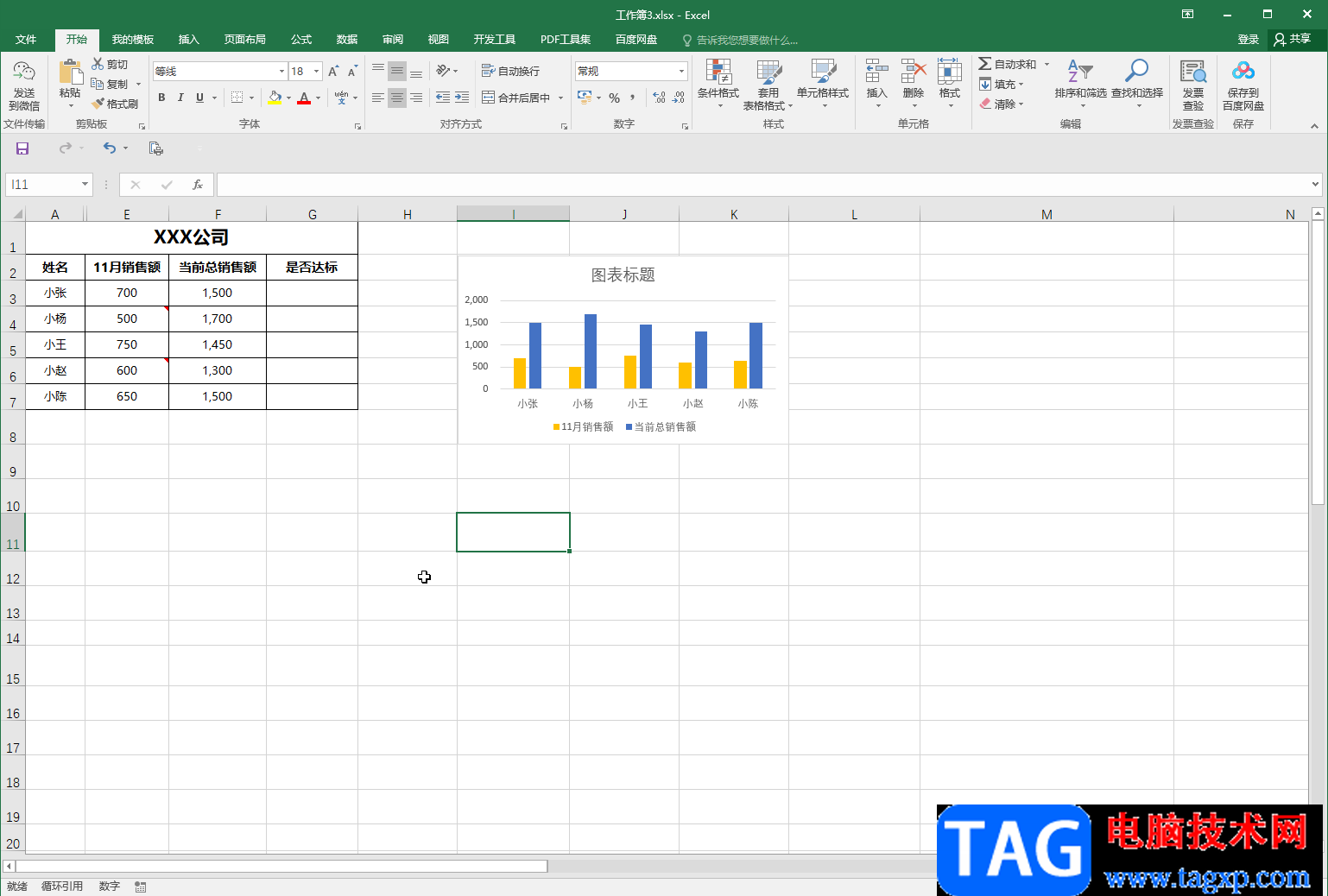
Task: Click the Share (共享) button
Action: [1293, 40]
